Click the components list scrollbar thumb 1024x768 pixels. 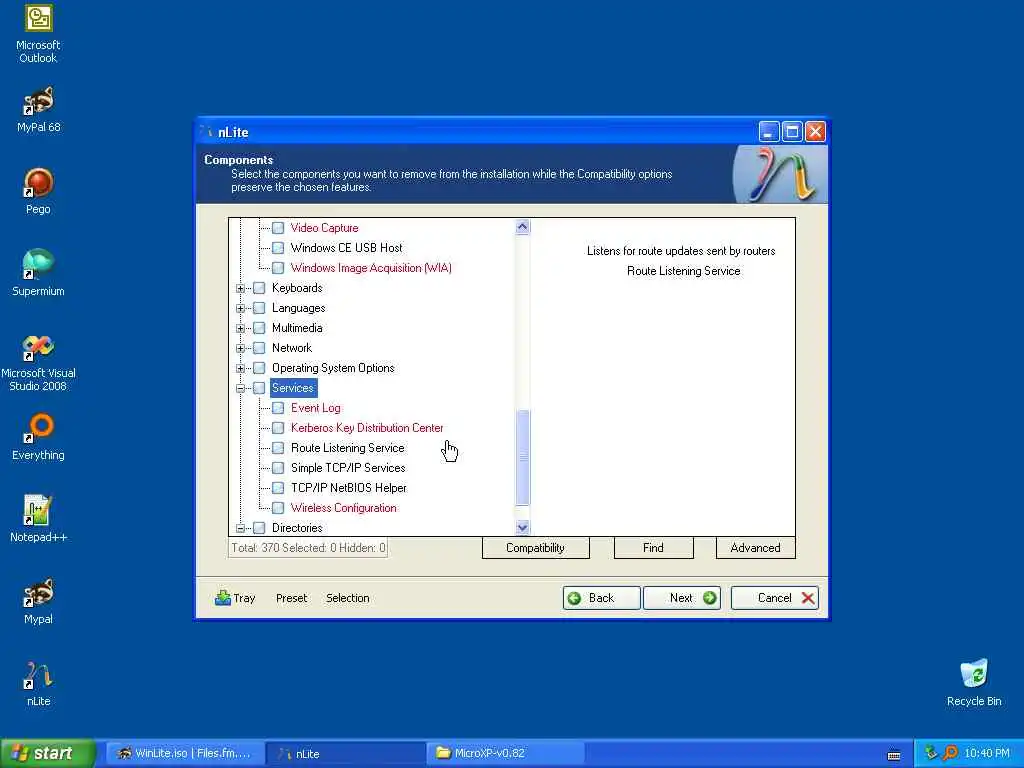522,457
